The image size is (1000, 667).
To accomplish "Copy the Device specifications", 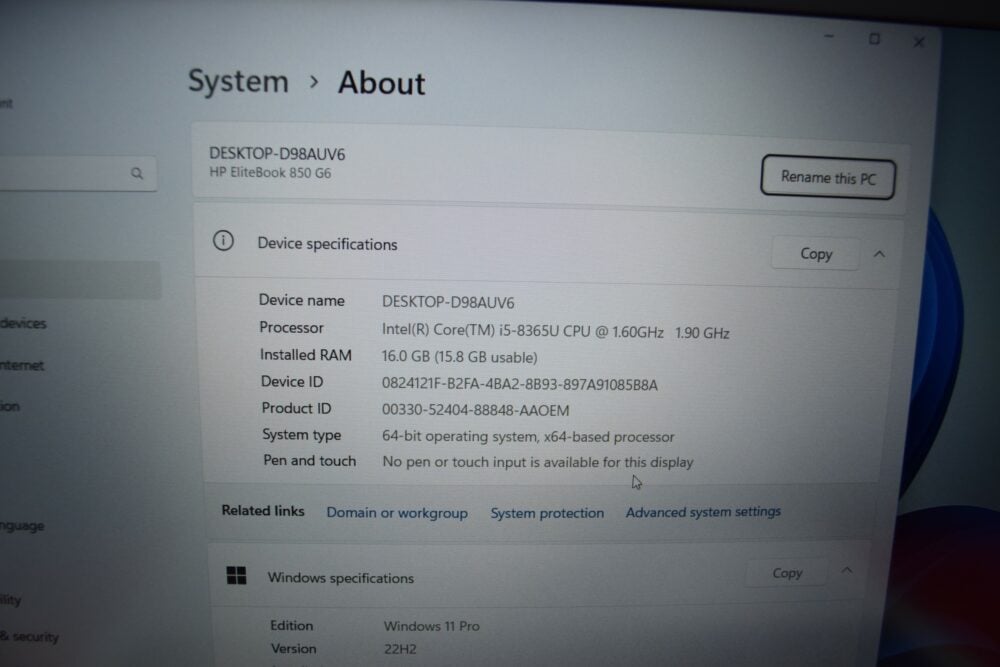I will pos(816,254).
